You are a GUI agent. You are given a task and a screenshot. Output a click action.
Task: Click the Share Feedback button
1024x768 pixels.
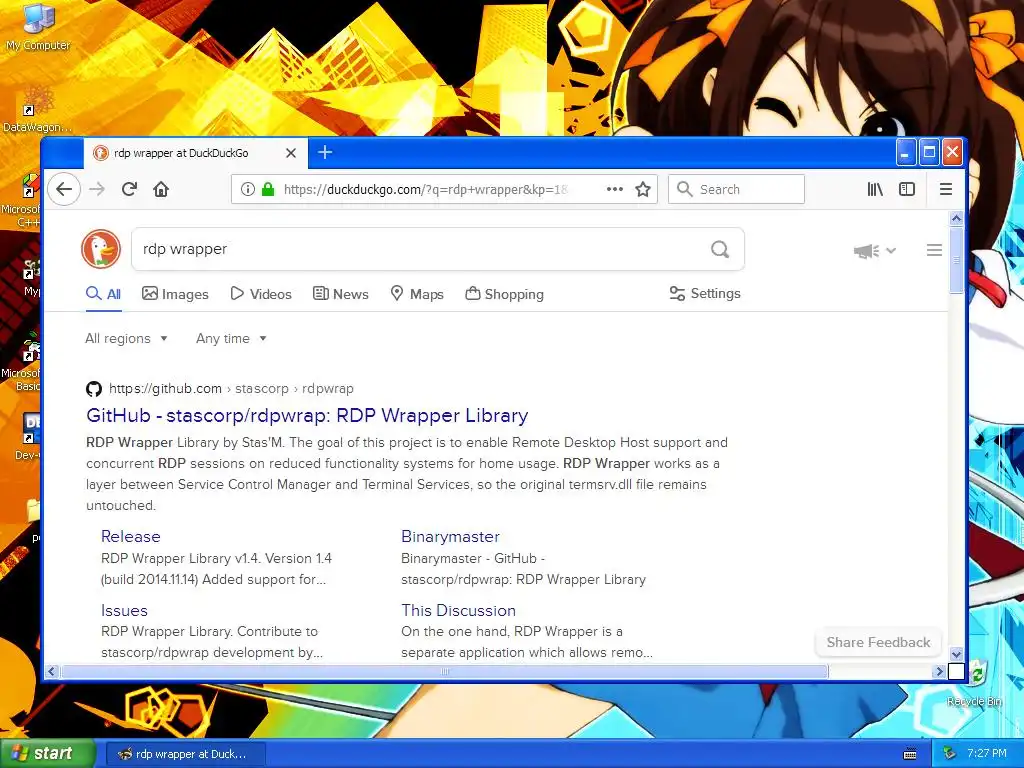point(878,642)
